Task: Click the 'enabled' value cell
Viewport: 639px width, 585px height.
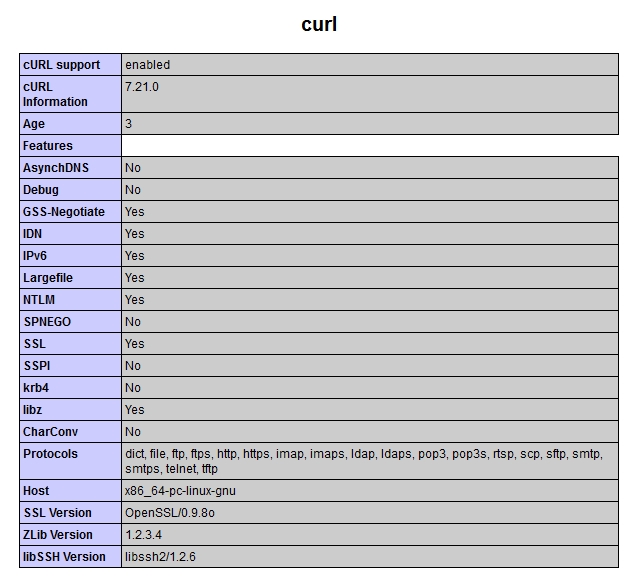Action: [370, 64]
